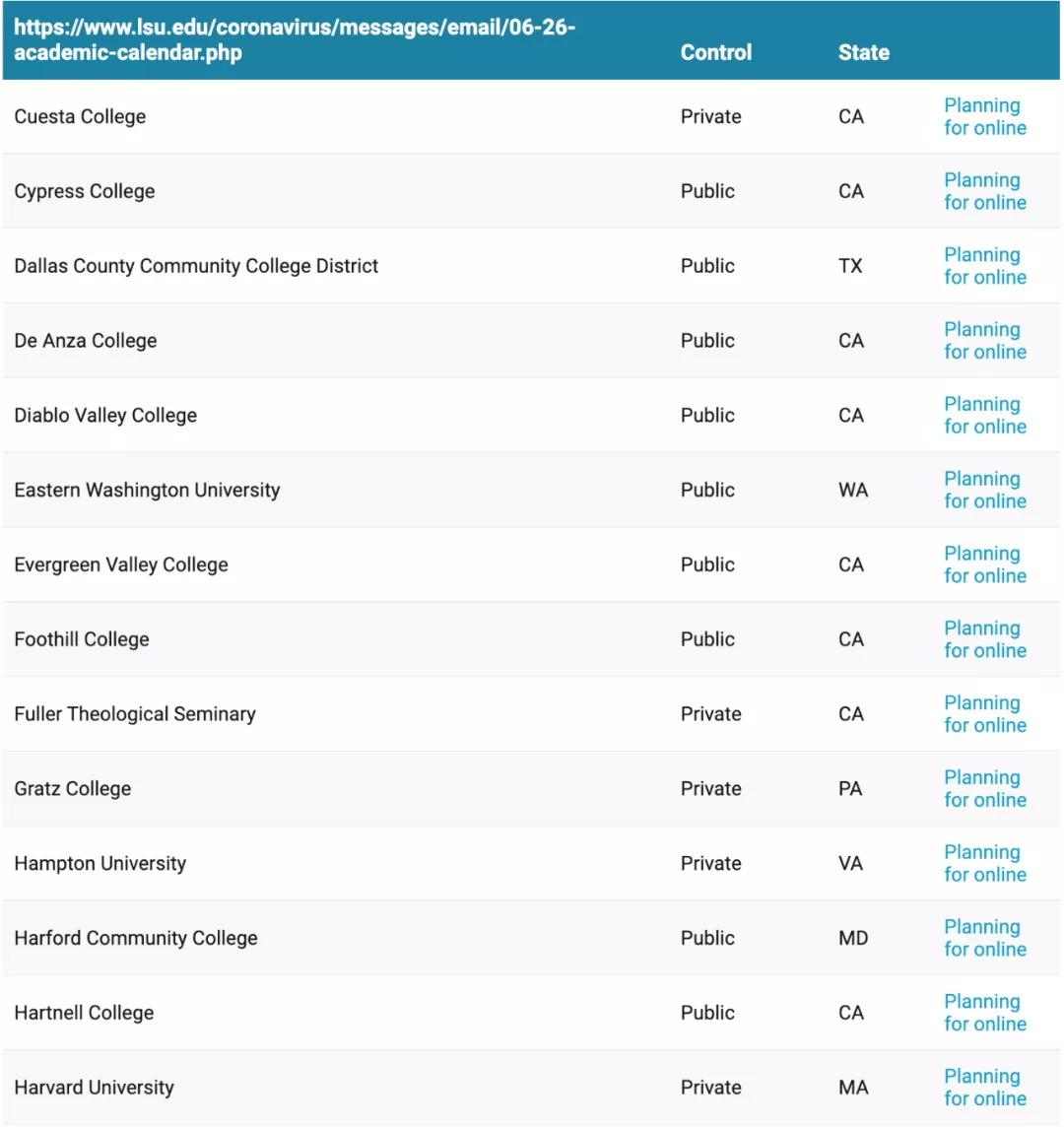Click Dallas County Community College's Planning for online link

tap(984, 266)
